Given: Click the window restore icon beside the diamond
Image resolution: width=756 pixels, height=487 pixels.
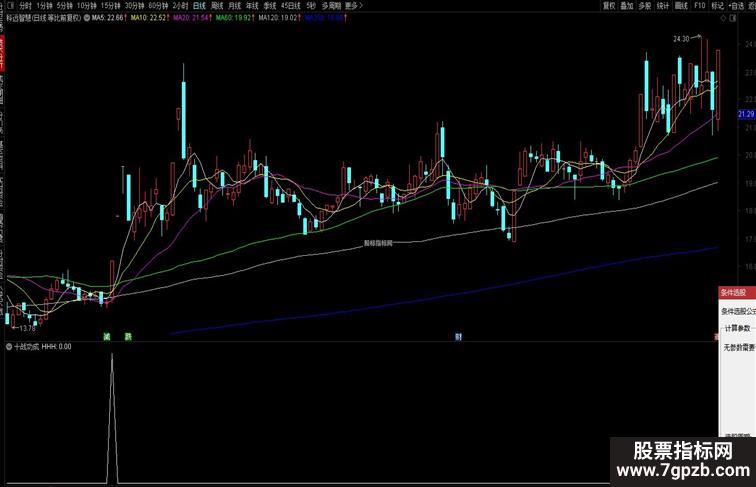Looking at the screenshot, I should [x=733, y=18].
